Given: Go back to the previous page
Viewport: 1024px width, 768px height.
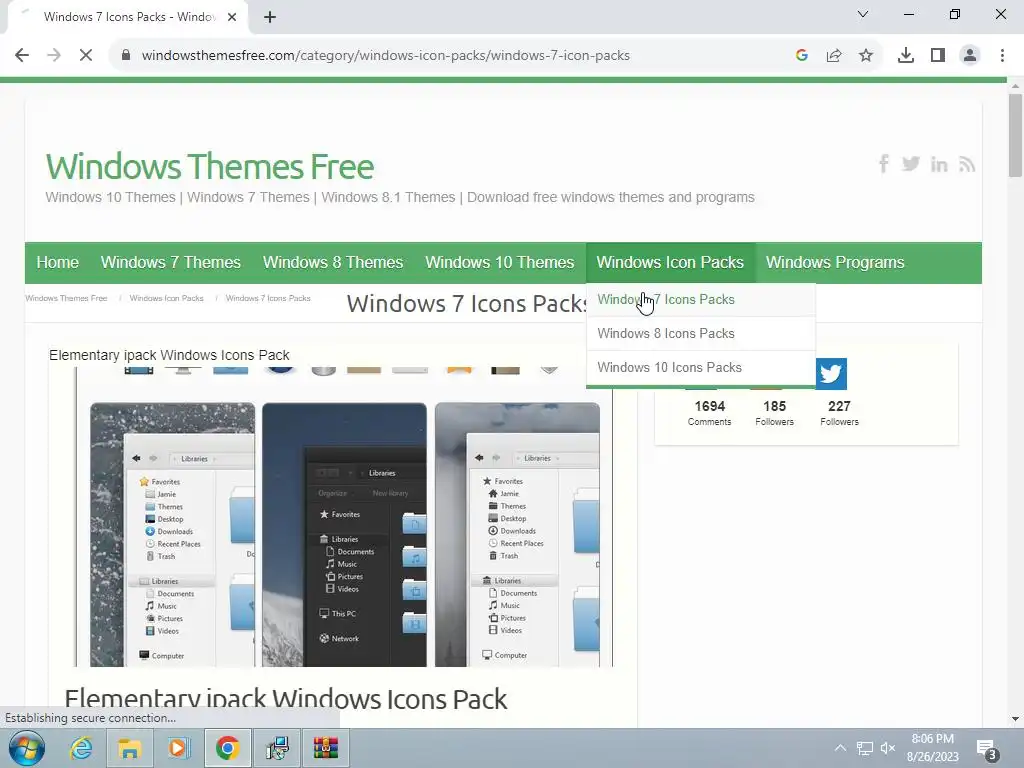Looking at the screenshot, I should point(22,56).
